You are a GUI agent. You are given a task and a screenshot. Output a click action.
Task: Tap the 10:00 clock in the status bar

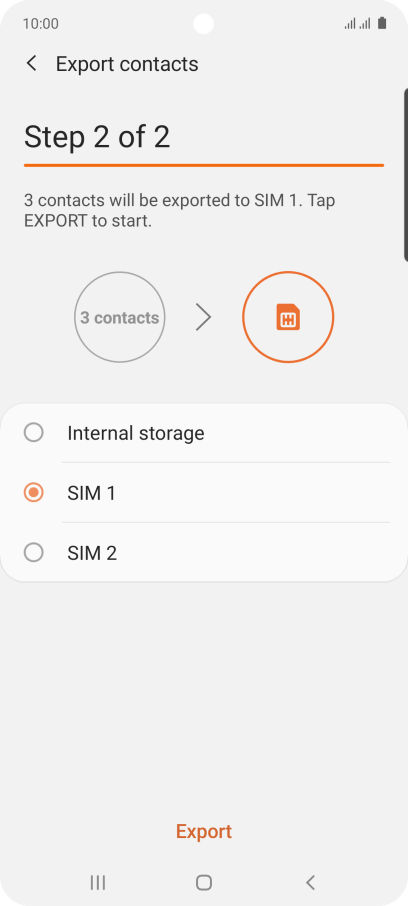40,24
